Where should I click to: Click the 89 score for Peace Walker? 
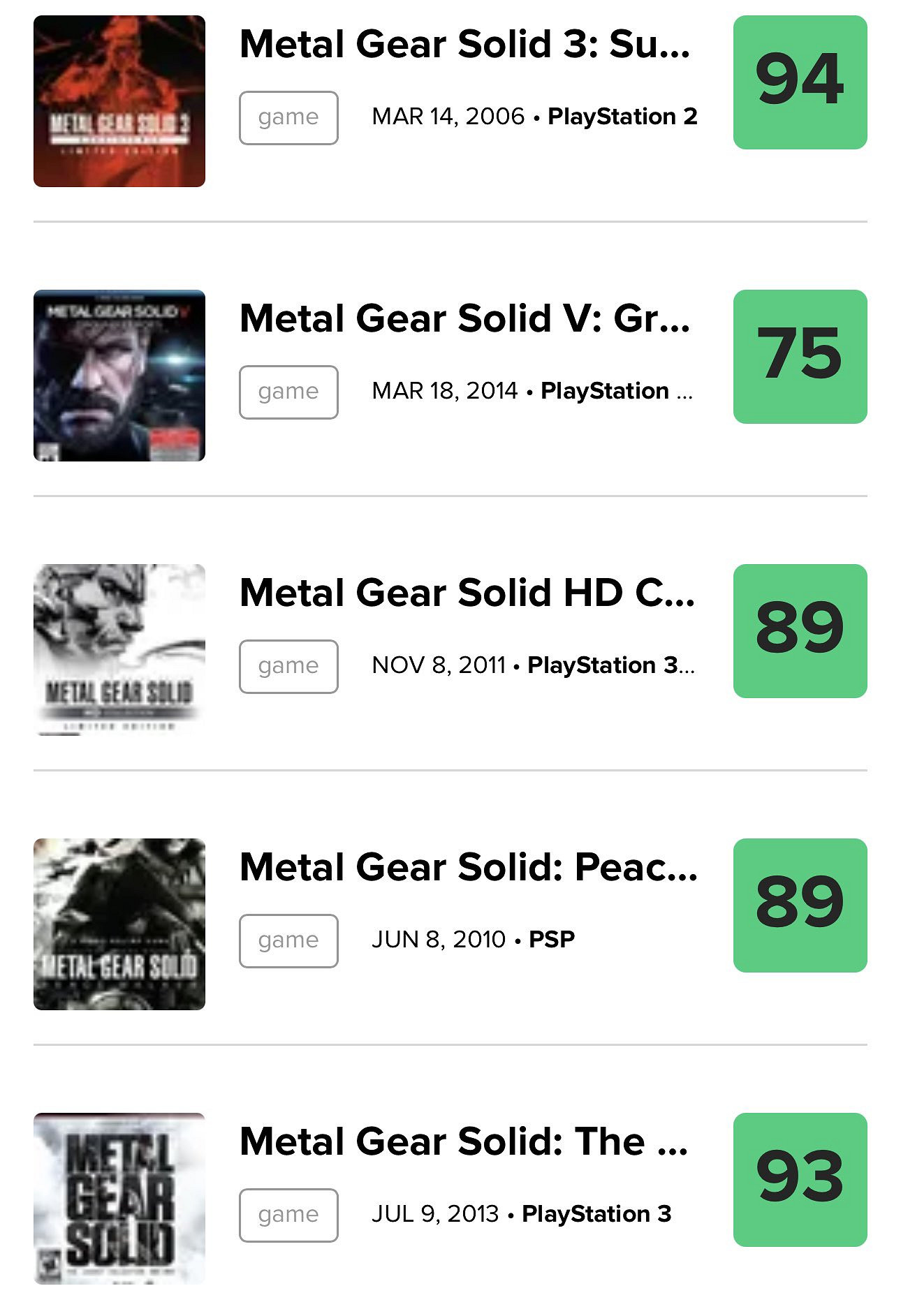pyautogui.click(x=800, y=905)
